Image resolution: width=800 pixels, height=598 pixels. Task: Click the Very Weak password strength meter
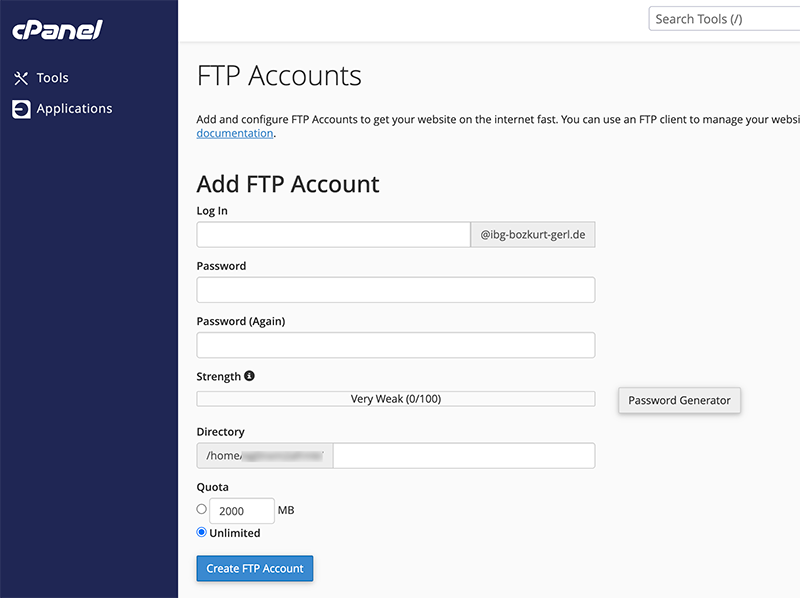tap(396, 397)
